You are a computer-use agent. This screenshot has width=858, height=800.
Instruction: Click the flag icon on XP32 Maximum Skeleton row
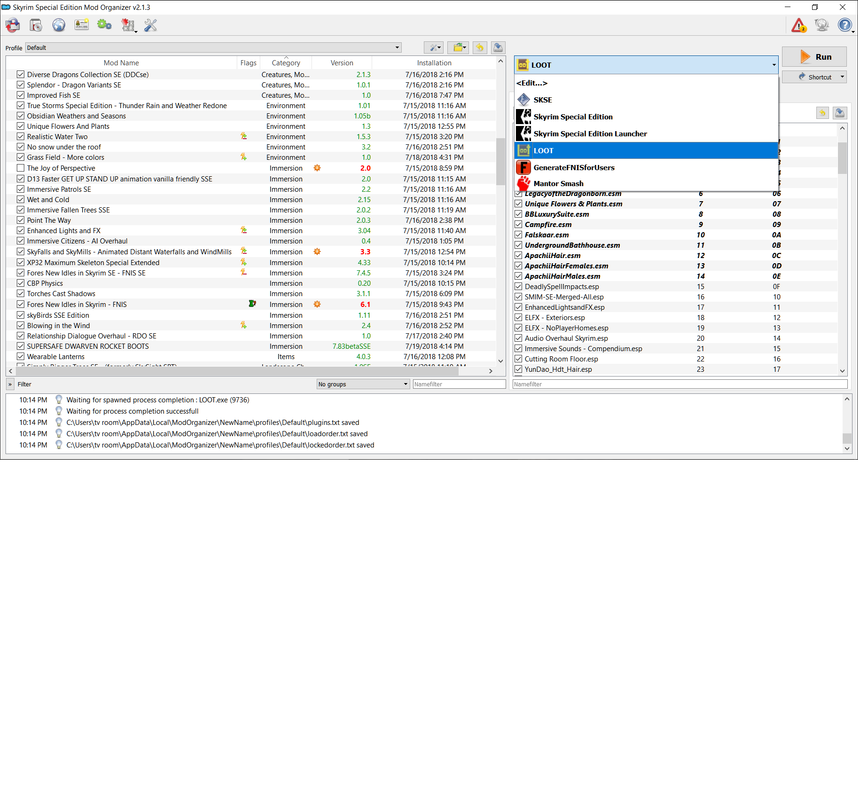coord(244,262)
